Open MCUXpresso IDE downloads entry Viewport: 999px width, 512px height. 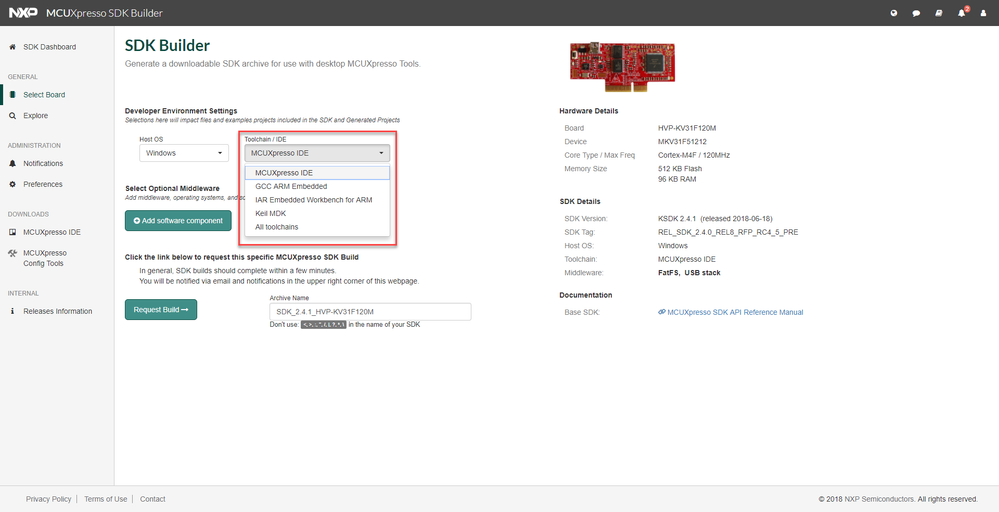(52, 232)
